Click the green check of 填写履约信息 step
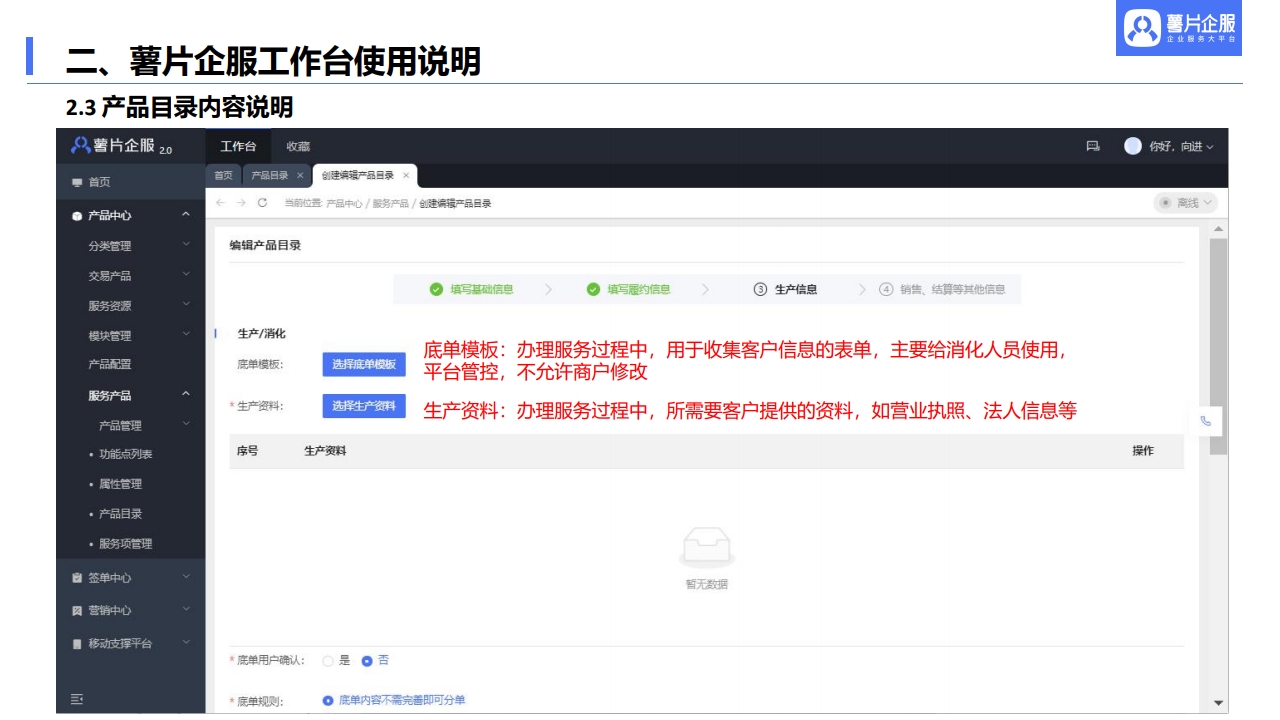 click(593, 290)
